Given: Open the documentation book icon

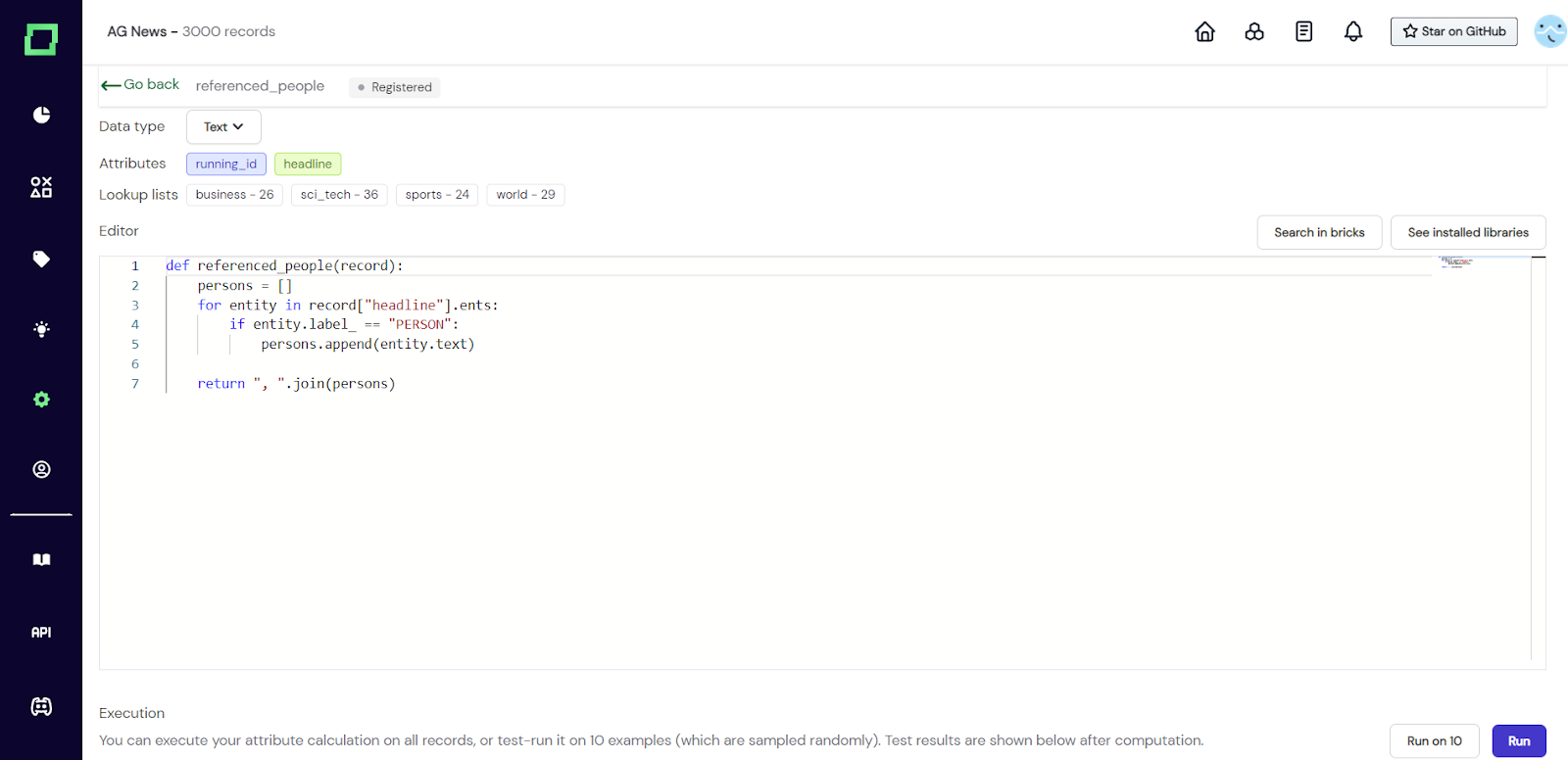Looking at the screenshot, I should coord(41,559).
